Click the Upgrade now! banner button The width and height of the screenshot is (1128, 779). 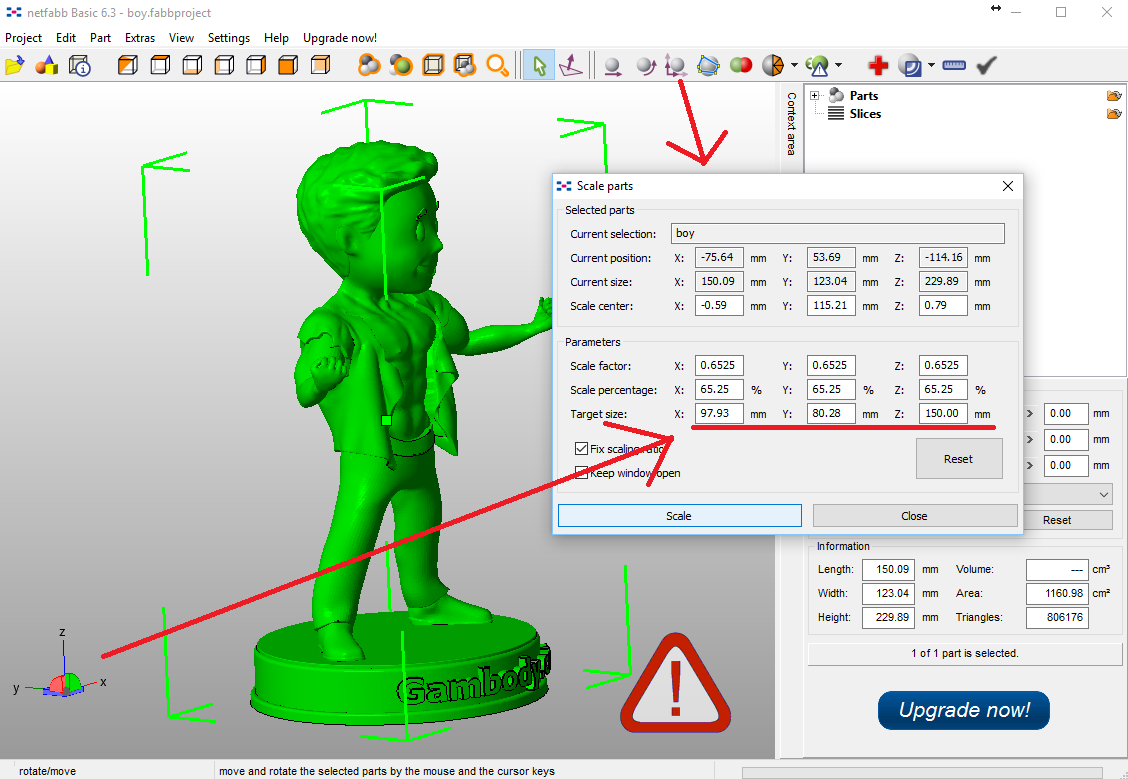(x=963, y=710)
